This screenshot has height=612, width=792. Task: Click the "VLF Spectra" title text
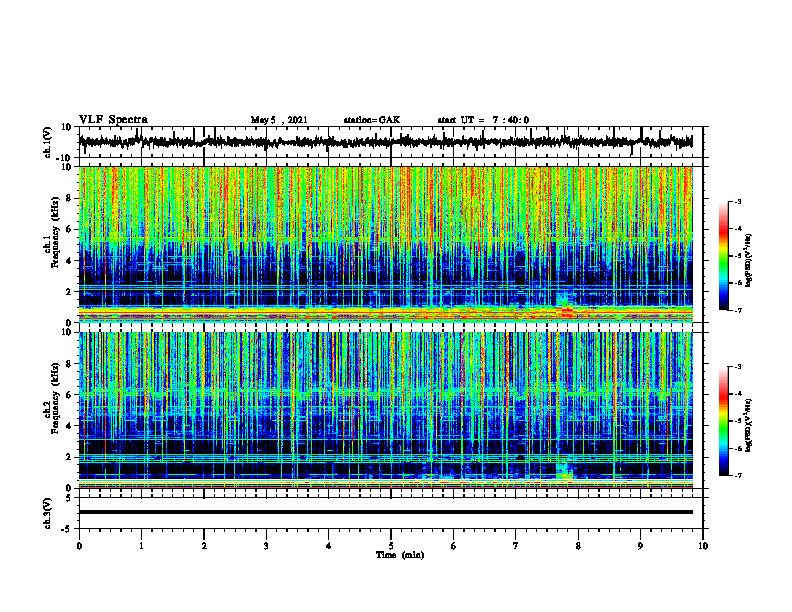pos(113,120)
